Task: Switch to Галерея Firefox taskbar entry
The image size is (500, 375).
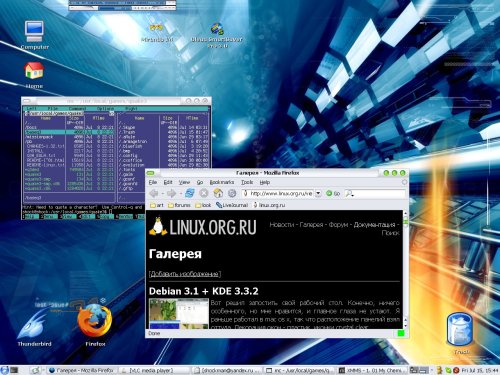Action: point(82,370)
